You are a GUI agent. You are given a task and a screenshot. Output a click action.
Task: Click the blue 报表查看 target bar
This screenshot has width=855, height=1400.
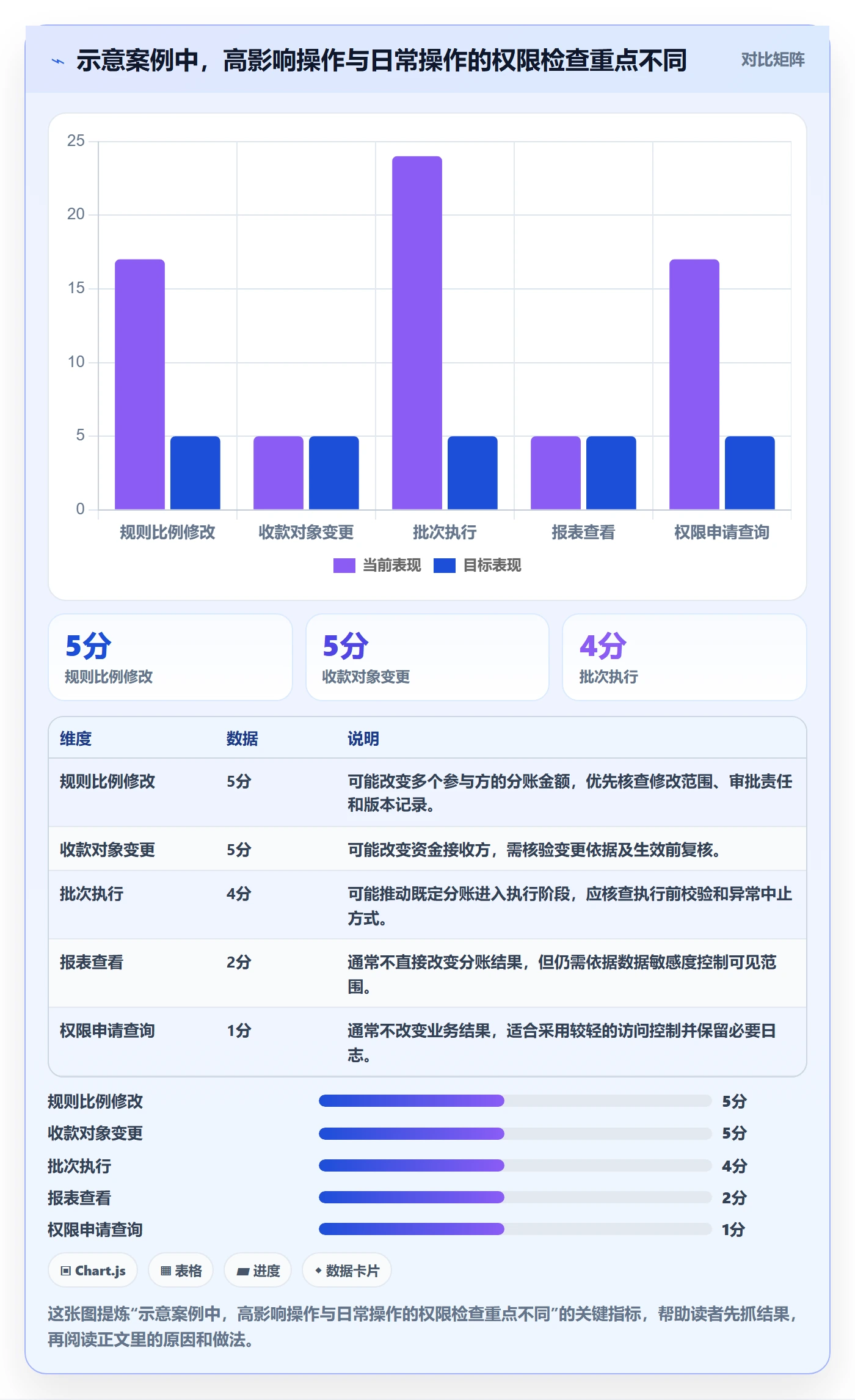coord(611,473)
